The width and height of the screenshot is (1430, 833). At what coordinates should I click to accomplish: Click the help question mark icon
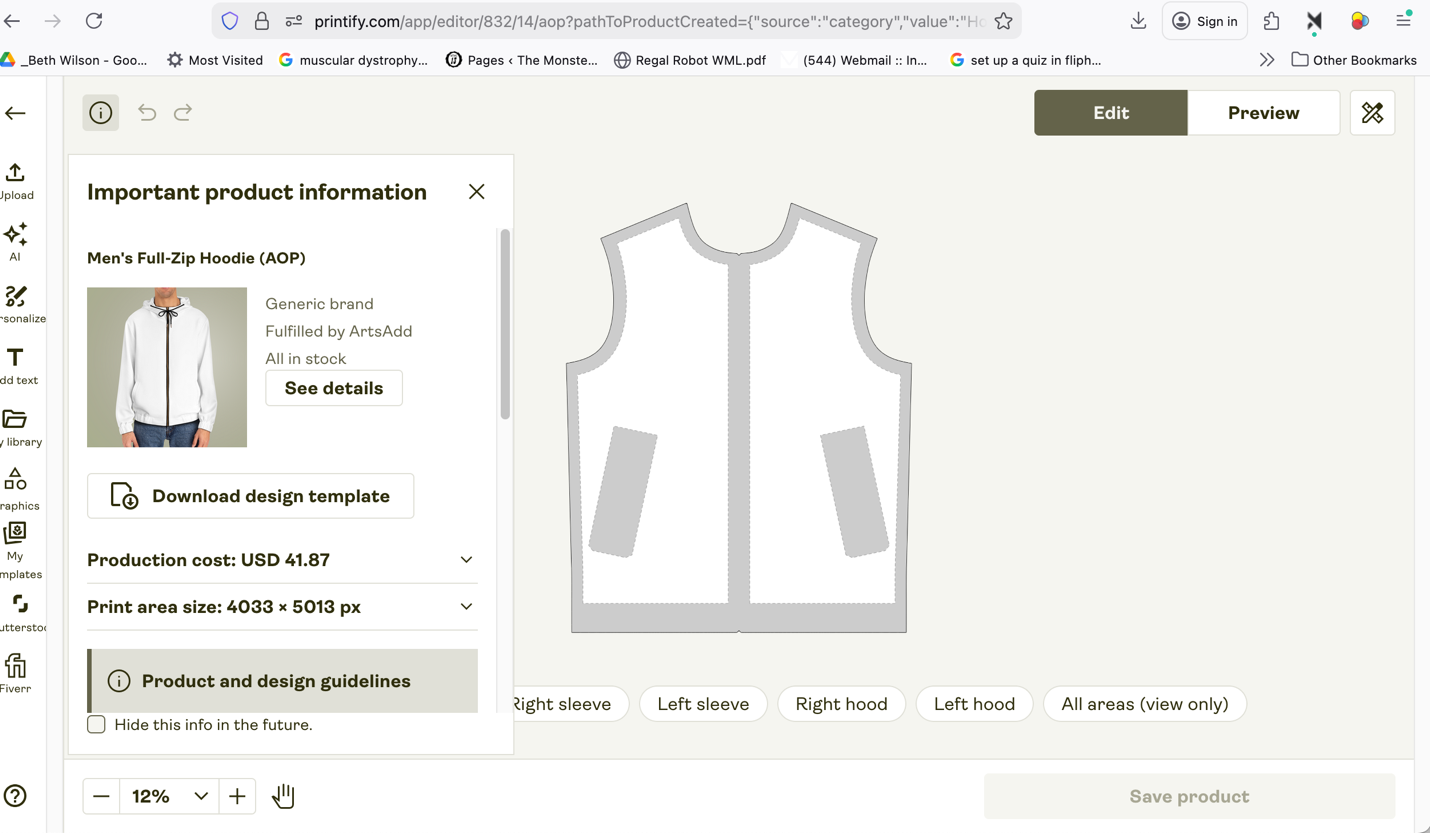pyautogui.click(x=15, y=796)
